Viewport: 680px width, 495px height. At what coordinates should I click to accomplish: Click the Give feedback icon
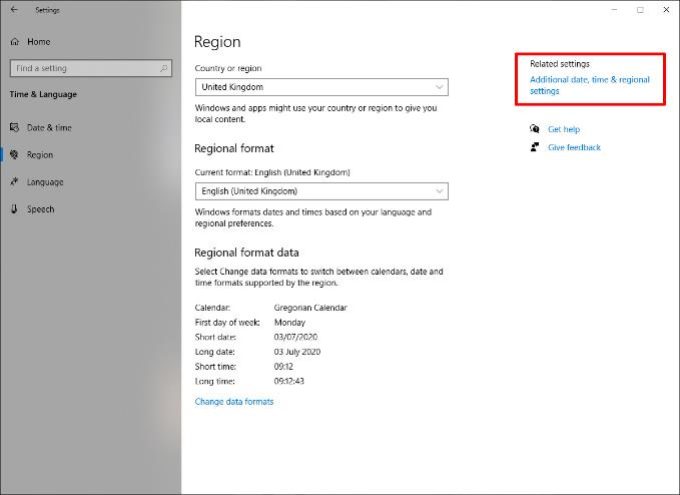coord(535,147)
